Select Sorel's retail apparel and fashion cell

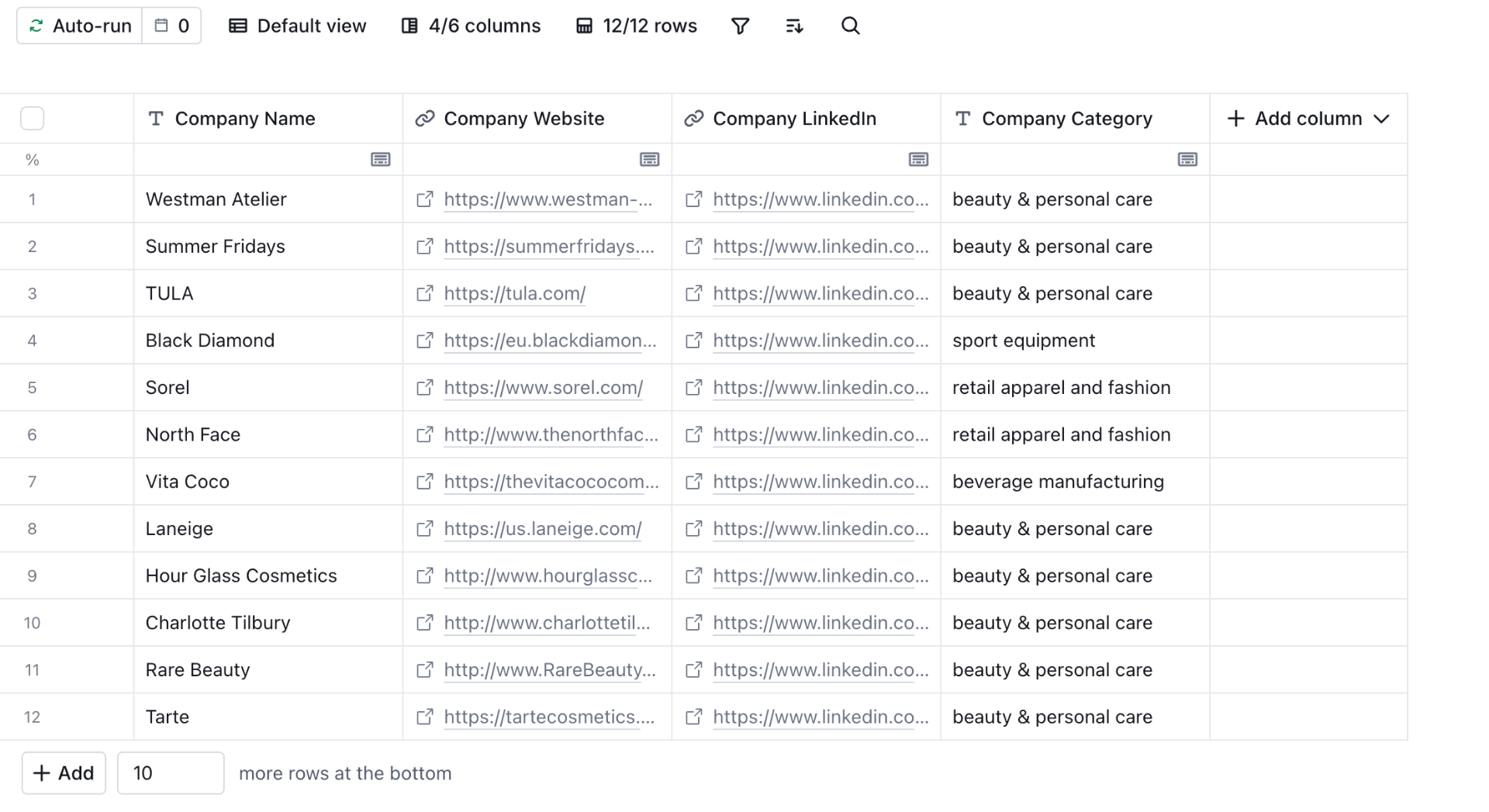pyautogui.click(x=1076, y=388)
